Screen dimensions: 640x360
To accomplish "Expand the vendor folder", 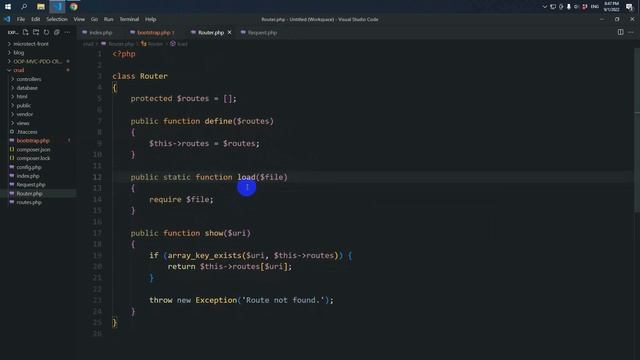I will pos(25,114).
